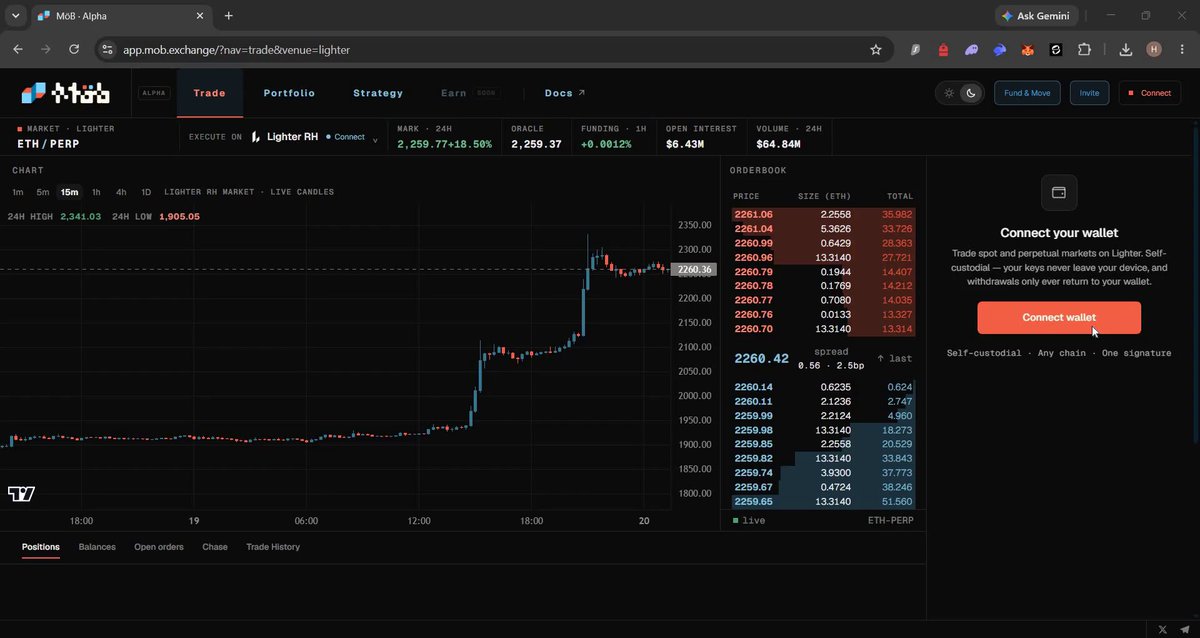Viewport: 1200px width, 638px height.
Task: Click the orange Connect wallet button
Action: coord(1059,317)
